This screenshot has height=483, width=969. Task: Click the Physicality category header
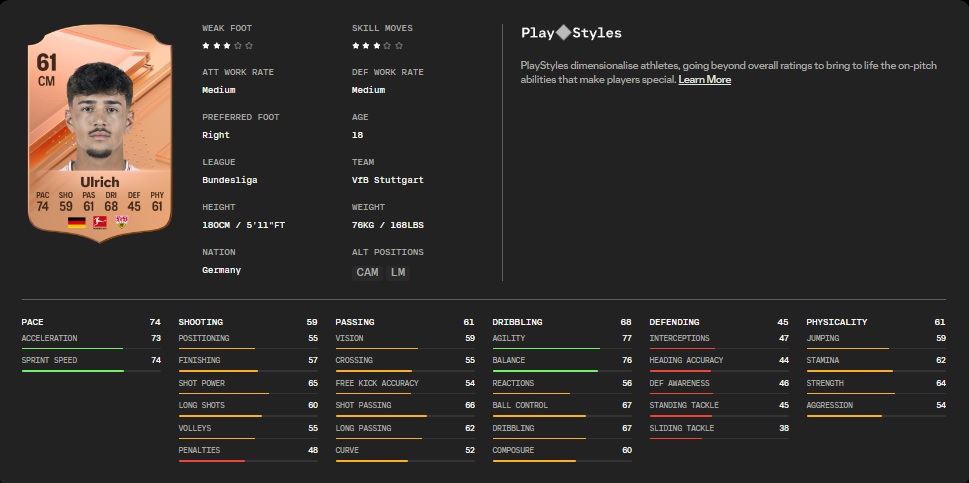(x=836, y=322)
